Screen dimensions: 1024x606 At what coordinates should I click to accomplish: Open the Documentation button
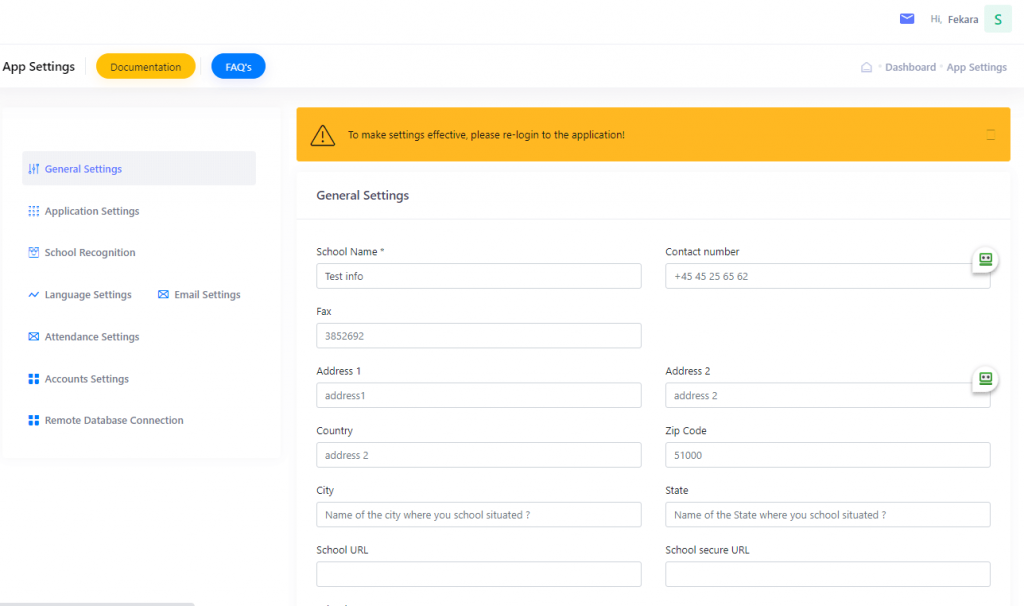click(146, 67)
